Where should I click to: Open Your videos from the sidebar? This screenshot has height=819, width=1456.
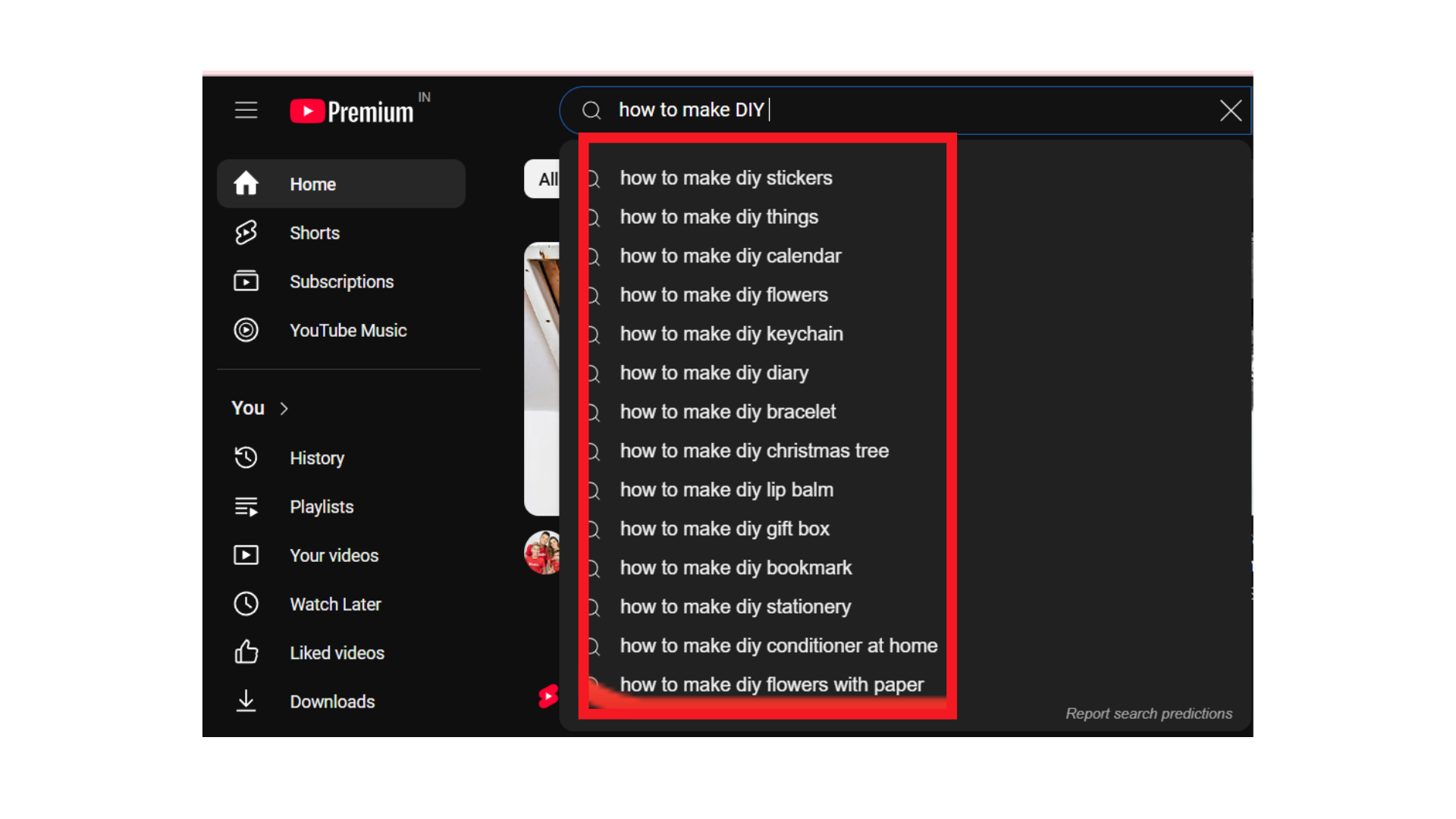click(x=246, y=554)
